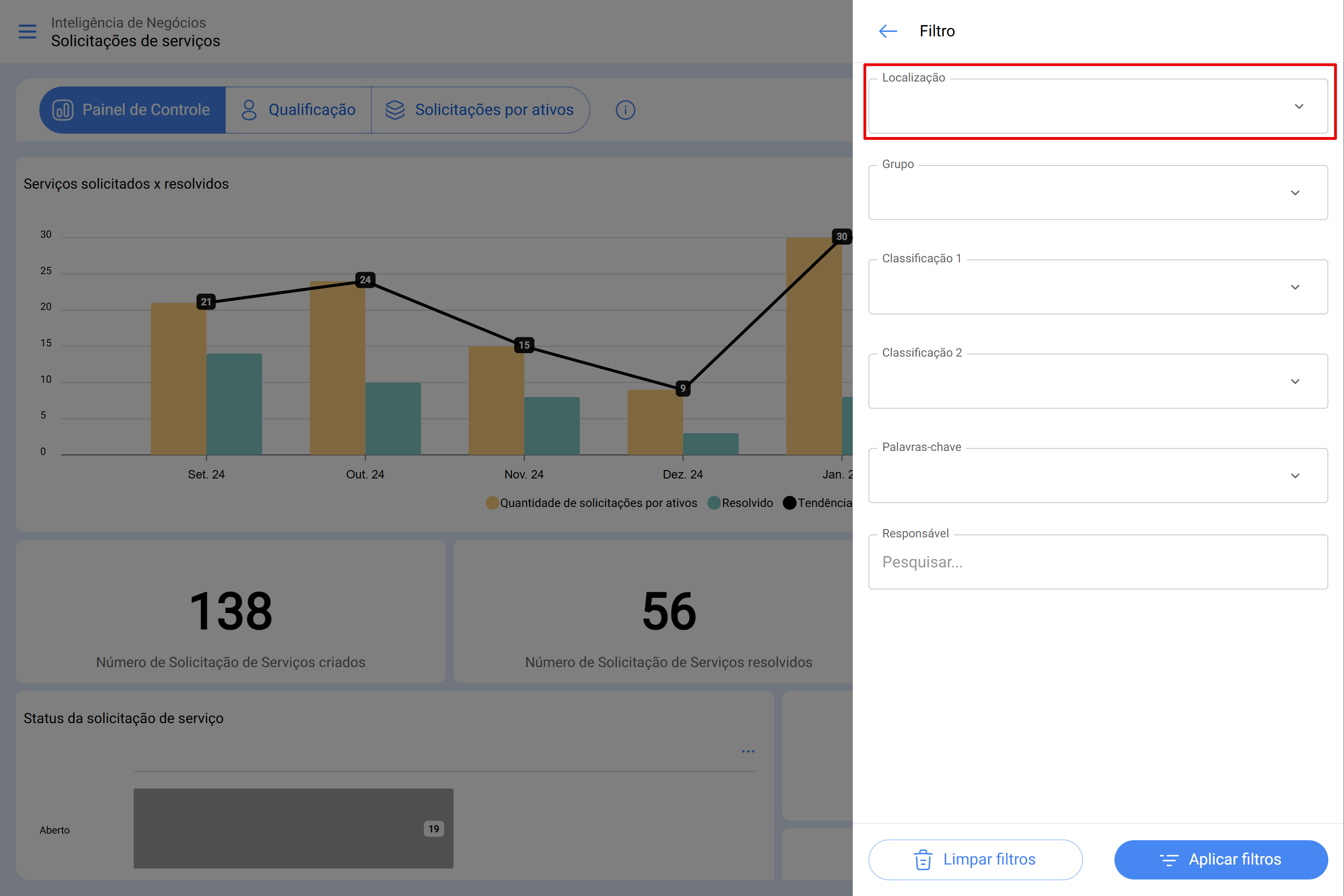Click 'Serviços solicitados x resolvidos' chart title

click(126, 183)
